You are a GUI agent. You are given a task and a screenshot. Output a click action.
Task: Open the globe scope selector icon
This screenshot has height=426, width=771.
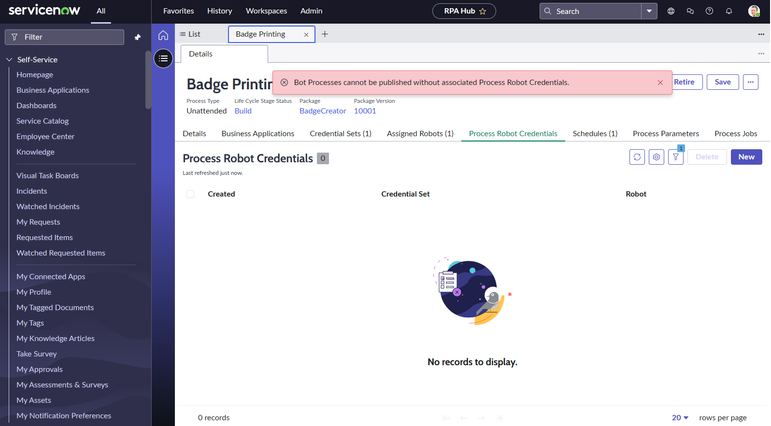[x=671, y=11]
